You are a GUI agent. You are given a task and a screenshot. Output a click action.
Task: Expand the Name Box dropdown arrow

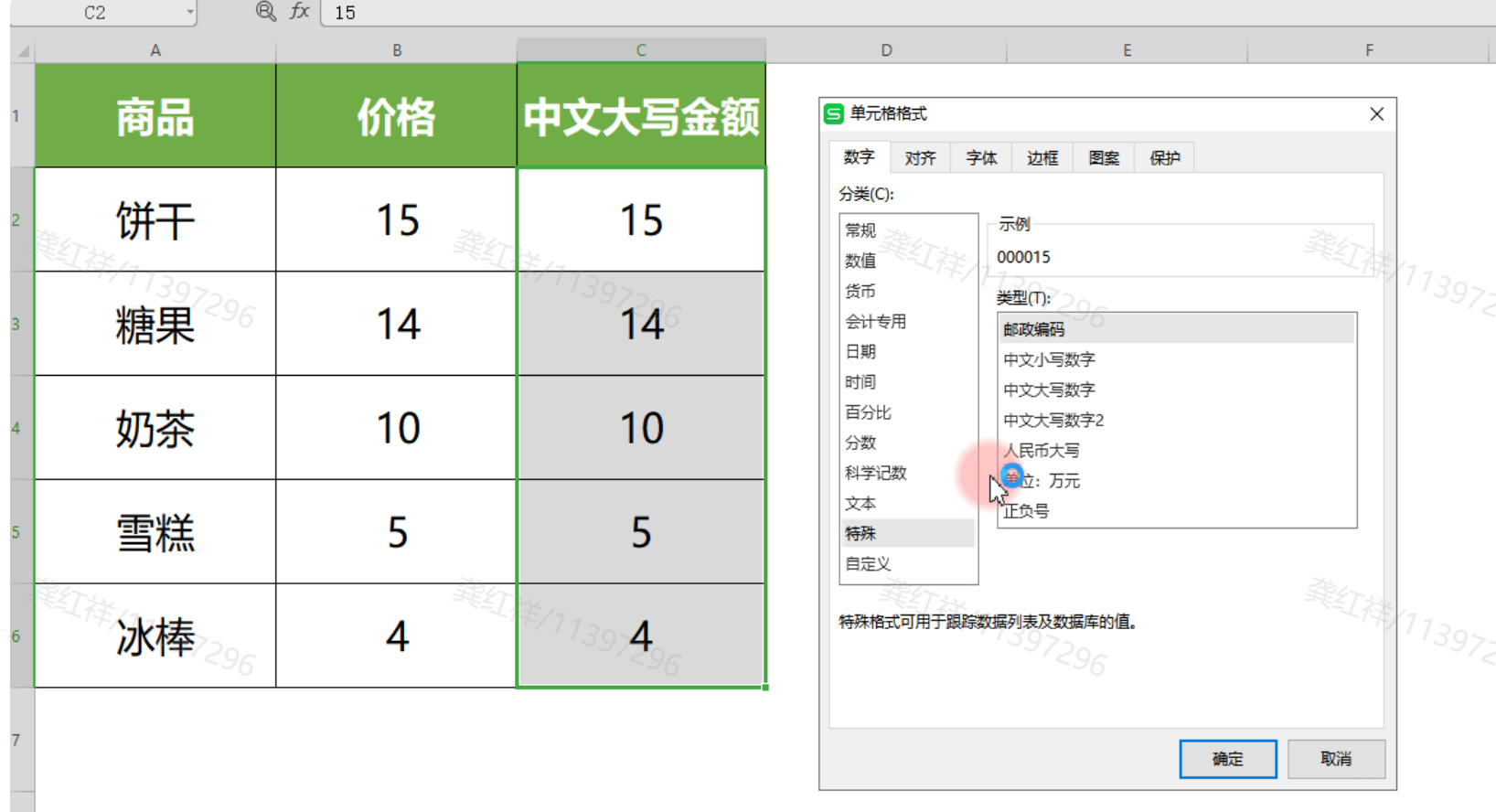click(190, 12)
